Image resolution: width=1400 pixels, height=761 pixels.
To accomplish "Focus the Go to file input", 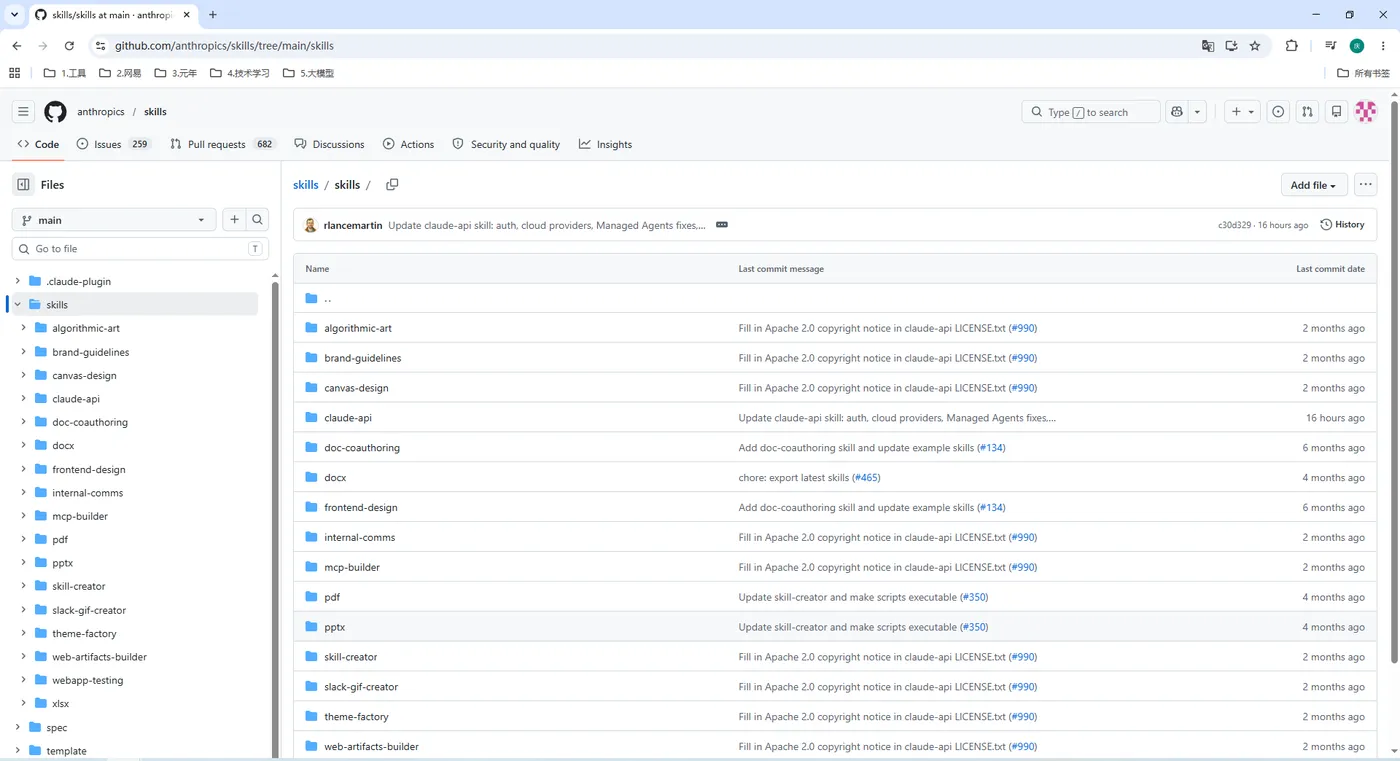I will [141, 249].
